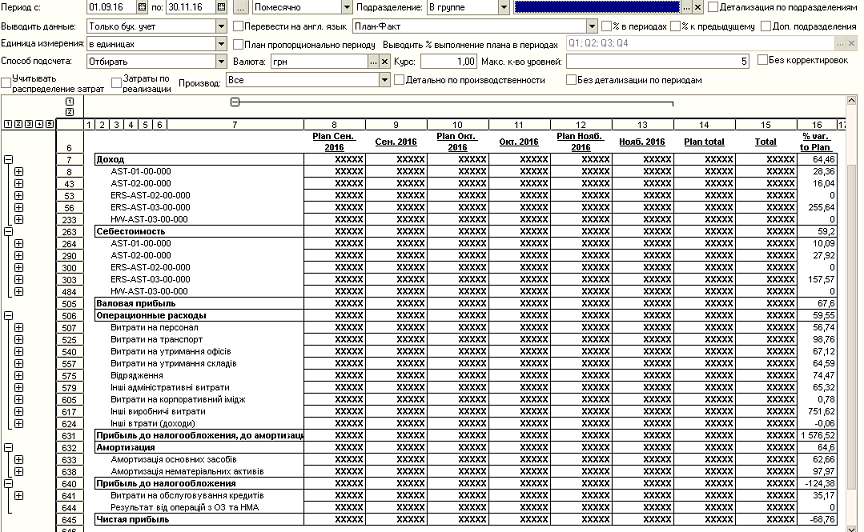This screenshot has width=864, height=532.
Task: Toggle 'Без корректировок' checkbox
Action: [761, 61]
